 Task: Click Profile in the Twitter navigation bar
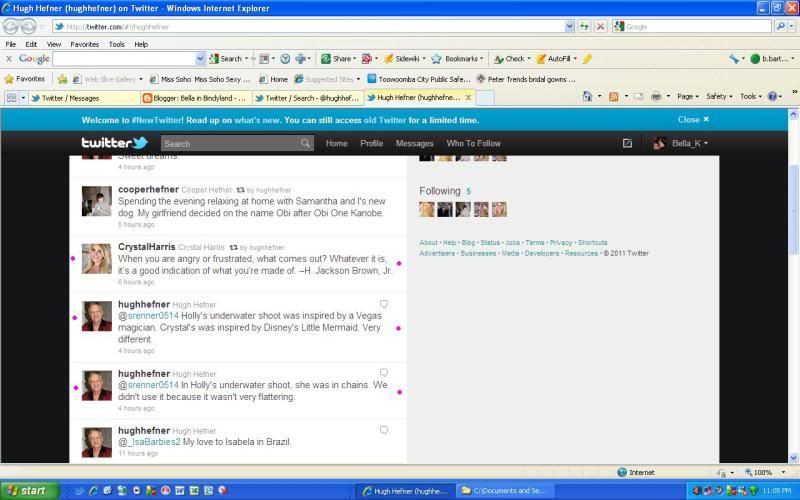pos(371,143)
